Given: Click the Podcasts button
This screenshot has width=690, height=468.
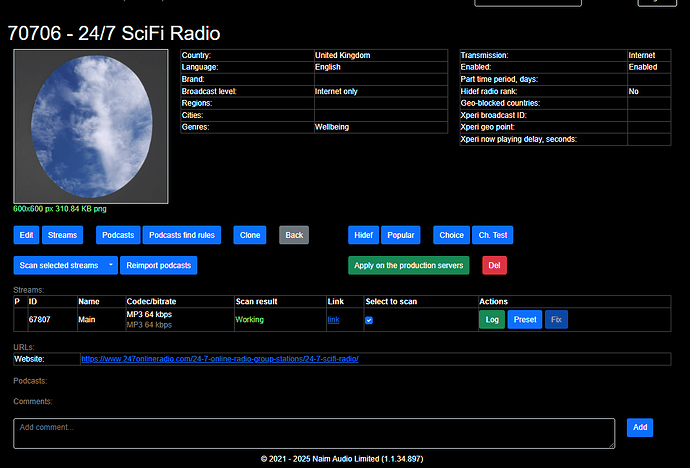Looking at the screenshot, I should (x=118, y=235).
